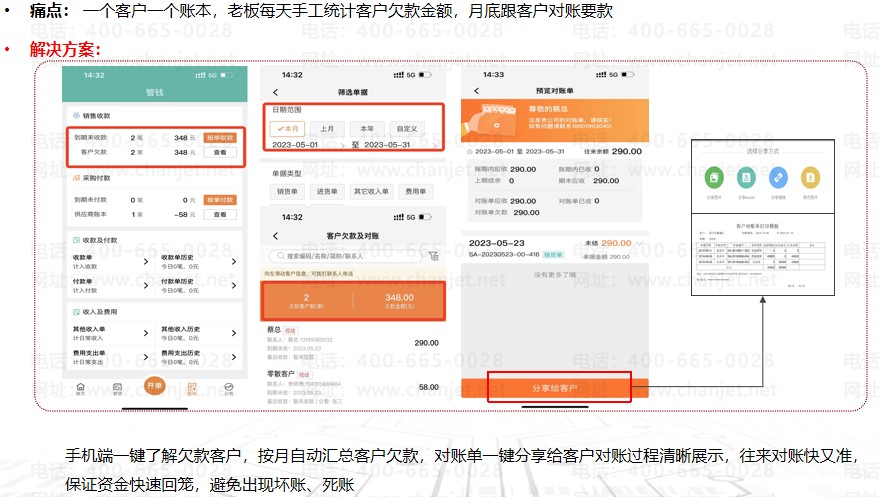Tap the SA-20230523-00-416 document number
This screenshot has height=497, width=881.
[x=504, y=255]
